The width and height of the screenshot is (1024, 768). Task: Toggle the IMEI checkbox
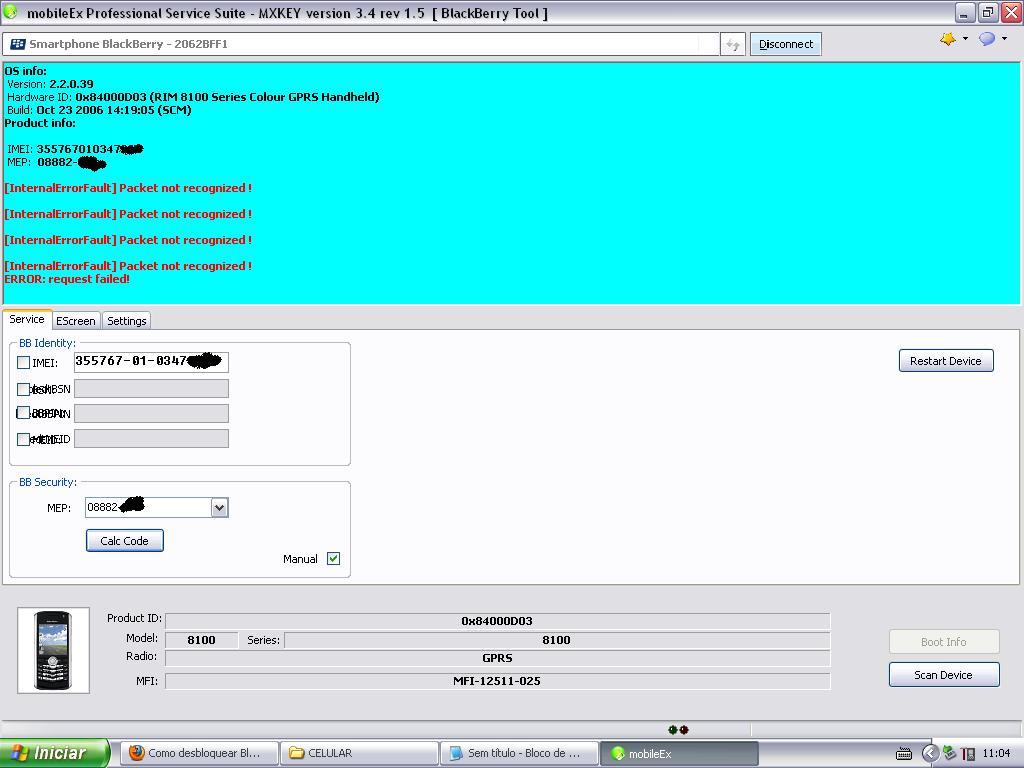[x=24, y=362]
